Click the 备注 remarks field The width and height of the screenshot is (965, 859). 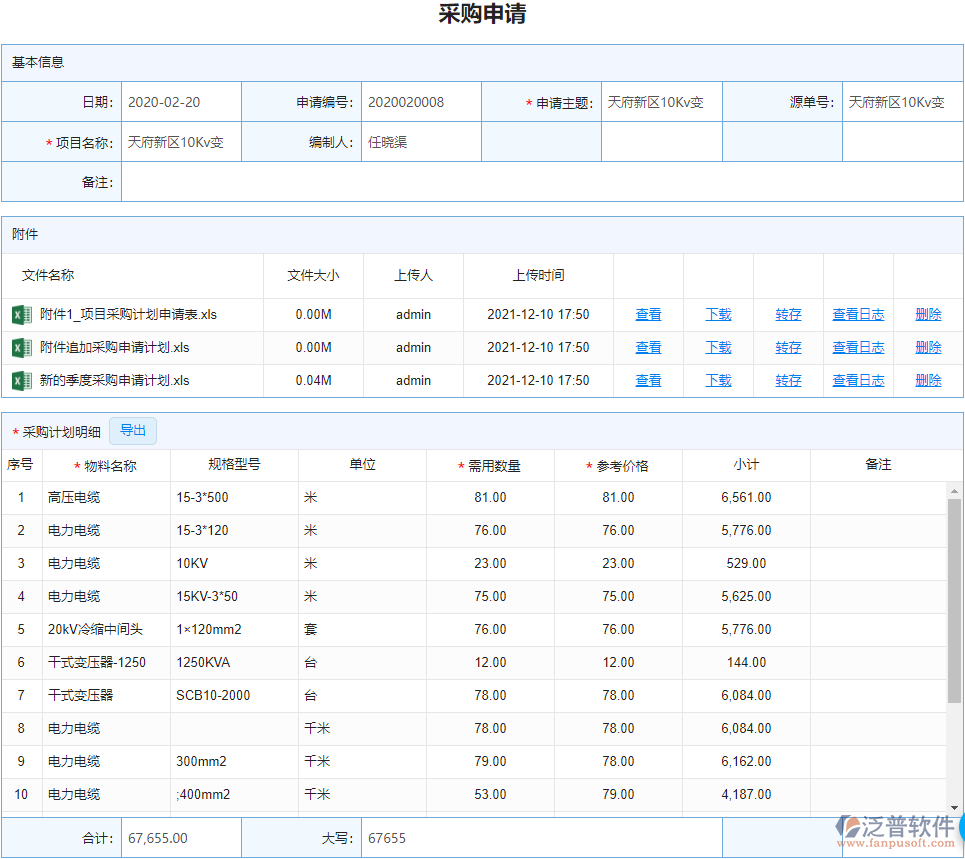[541, 182]
